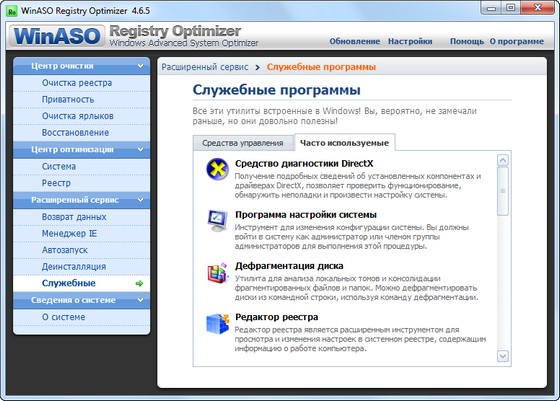Image resolution: width=560 pixels, height=401 pixels.
Task: Open the registry editor cube icon
Action: (218, 324)
